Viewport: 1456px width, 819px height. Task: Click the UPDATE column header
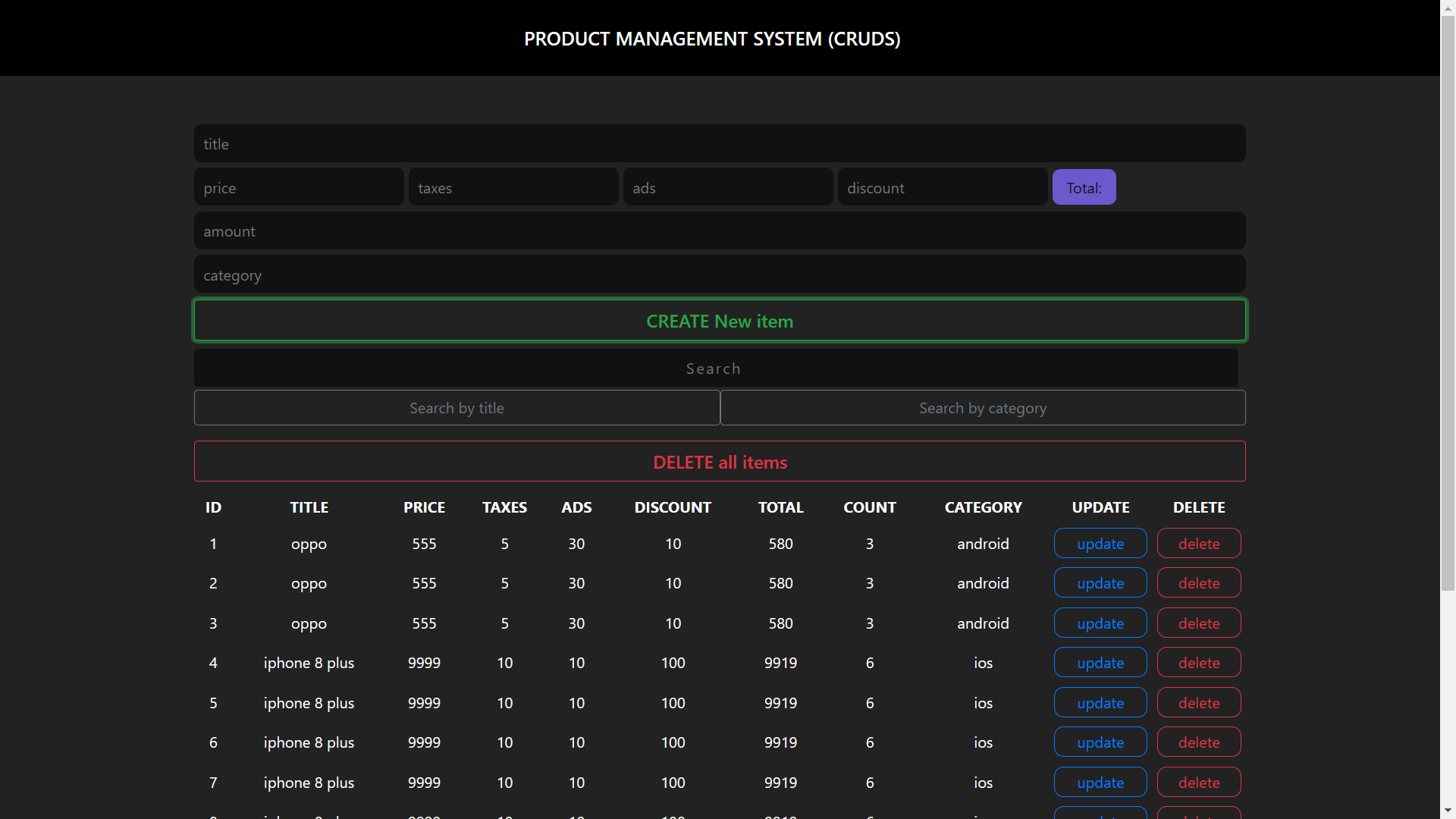click(1100, 507)
